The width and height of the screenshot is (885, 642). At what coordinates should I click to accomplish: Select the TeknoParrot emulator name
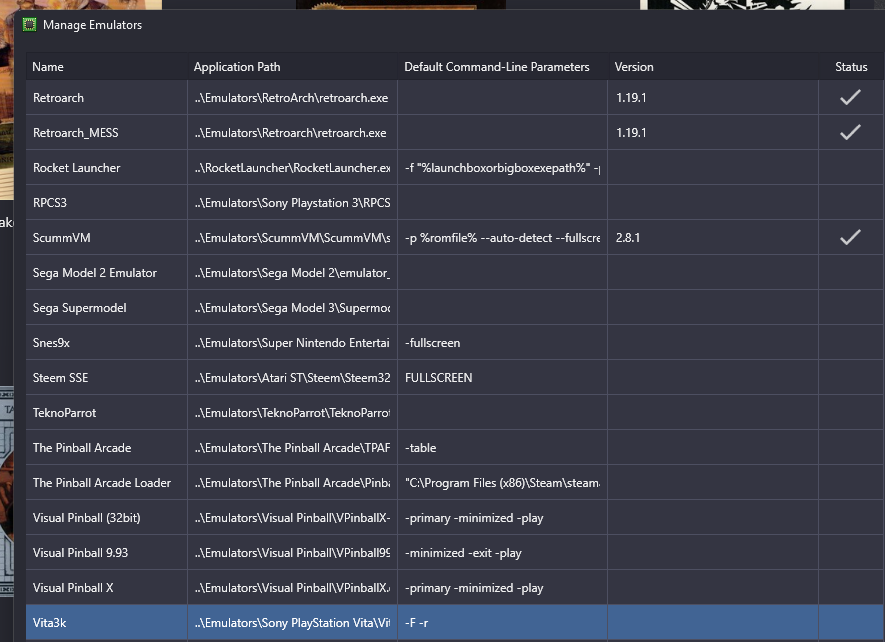point(65,413)
